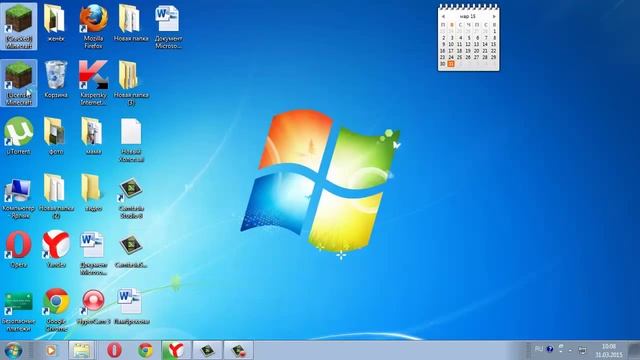Screen dimensions: 640x360
Task: Switch to the Camtasia Studio taskbar button
Action: coord(207,351)
